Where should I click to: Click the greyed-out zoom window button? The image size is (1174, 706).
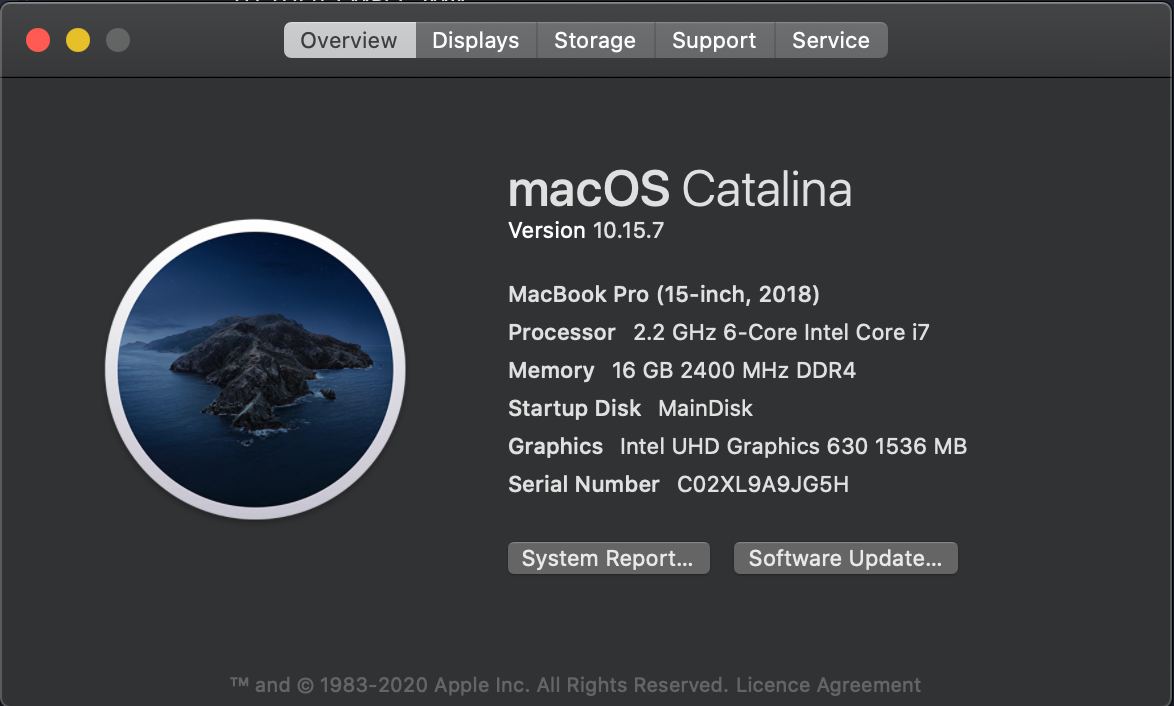coord(118,40)
